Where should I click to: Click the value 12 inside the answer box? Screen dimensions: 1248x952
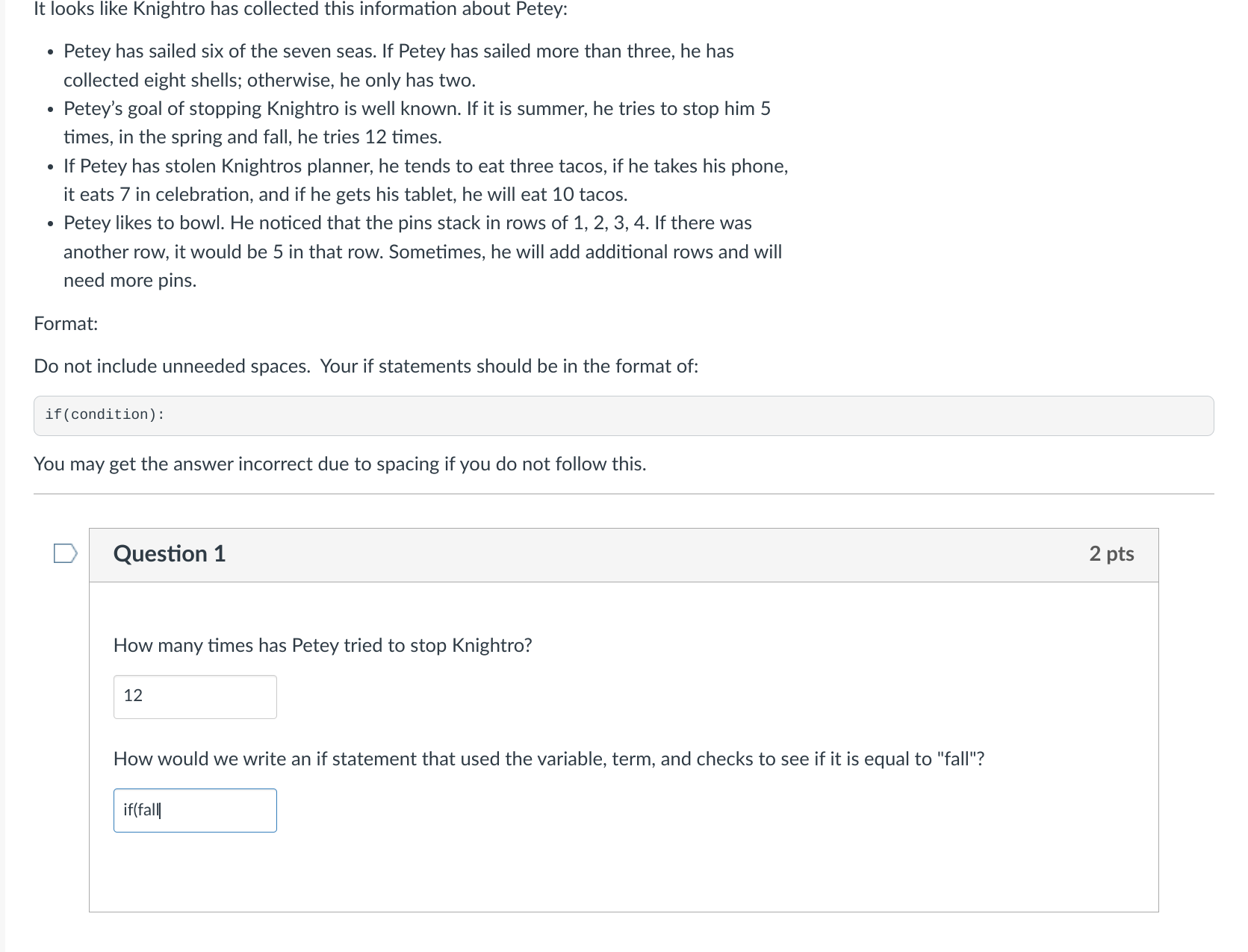pos(133,696)
